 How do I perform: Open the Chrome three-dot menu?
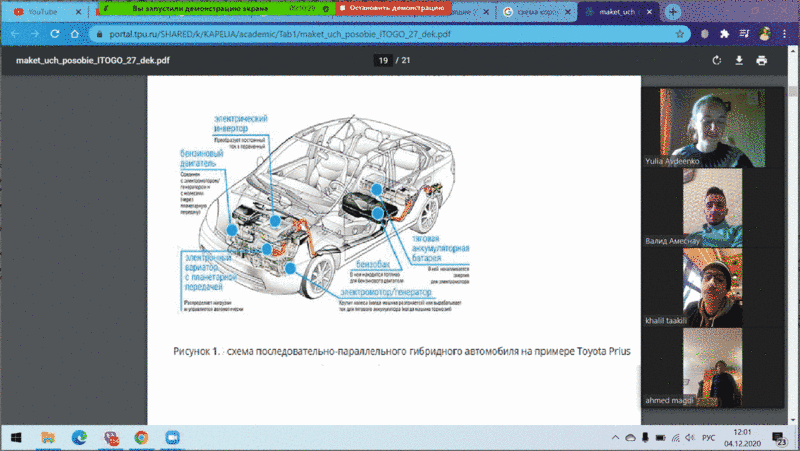coord(785,33)
